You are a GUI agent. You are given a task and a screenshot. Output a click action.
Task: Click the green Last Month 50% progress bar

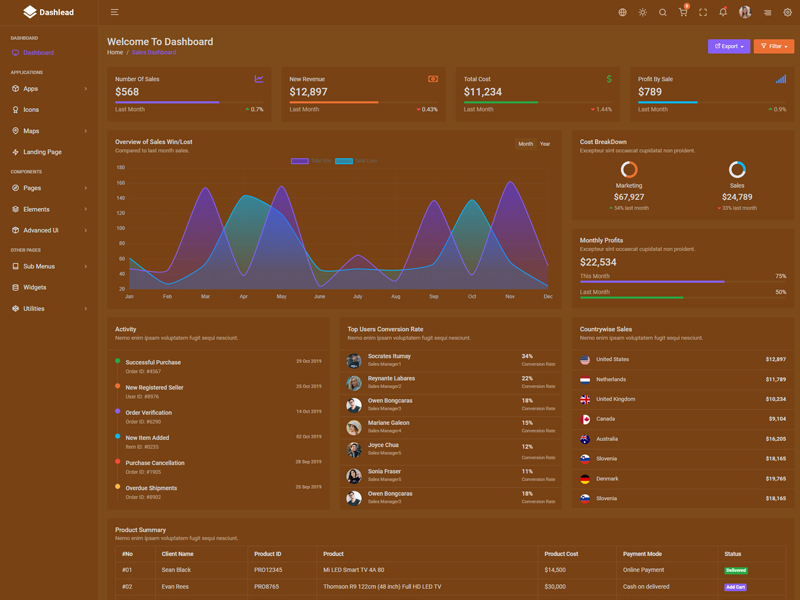[683, 297]
